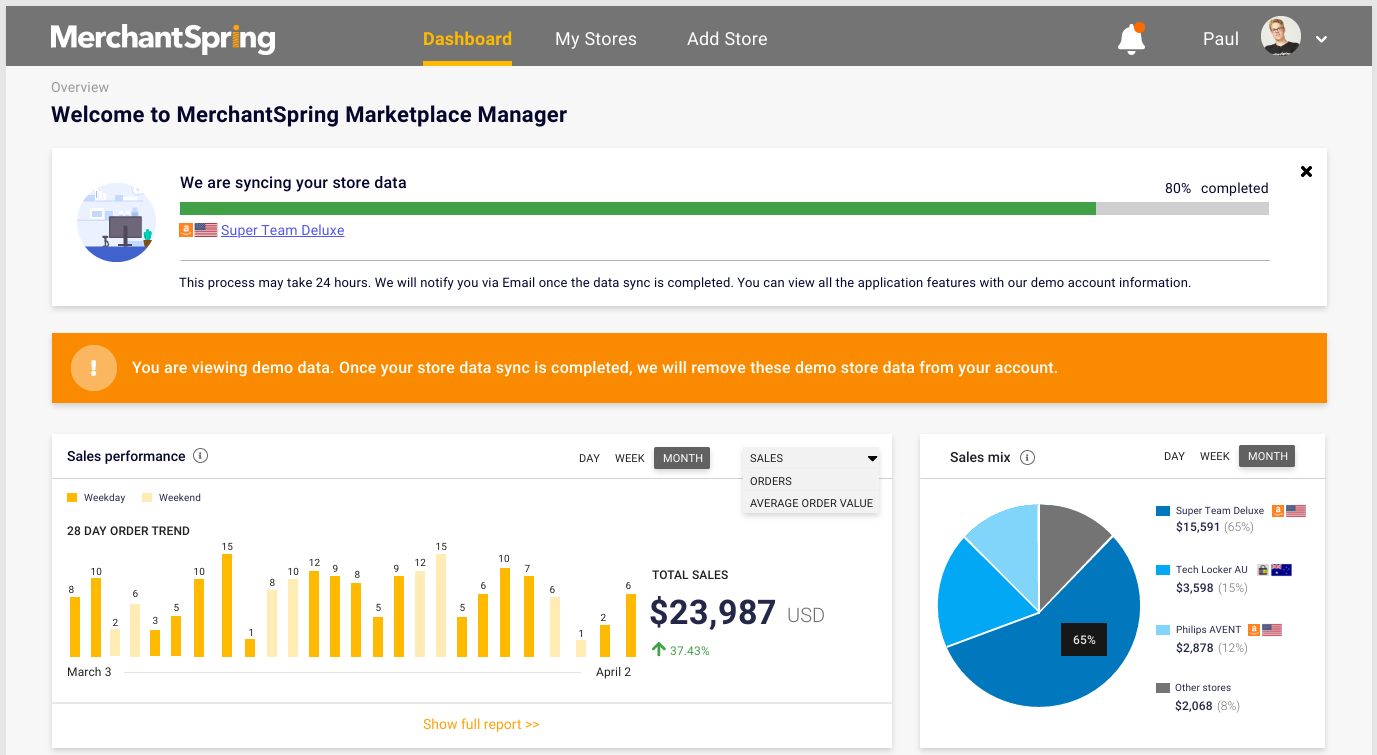Click the 65% pie chart label
The image size is (1377, 755).
click(1084, 640)
